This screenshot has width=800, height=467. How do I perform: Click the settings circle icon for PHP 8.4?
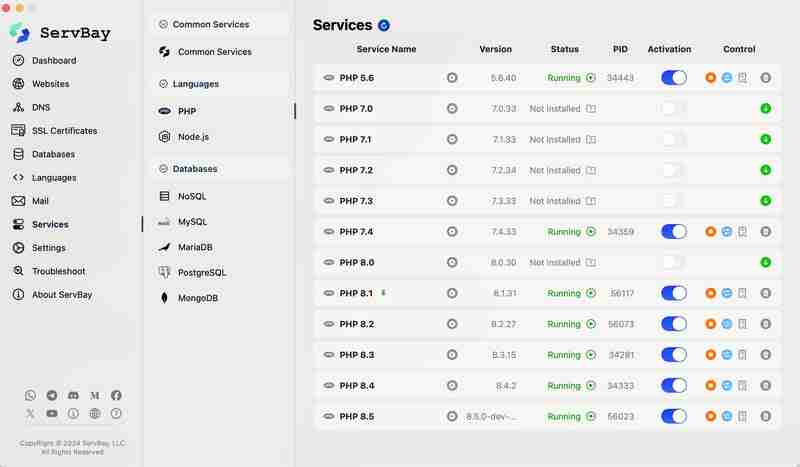(x=452, y=386)
